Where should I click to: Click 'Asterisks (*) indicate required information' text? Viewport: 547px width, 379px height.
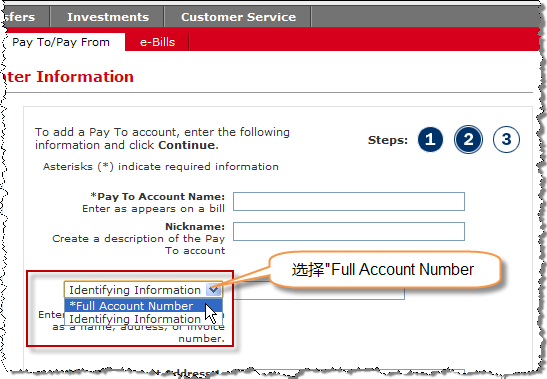tap(161, 167)
